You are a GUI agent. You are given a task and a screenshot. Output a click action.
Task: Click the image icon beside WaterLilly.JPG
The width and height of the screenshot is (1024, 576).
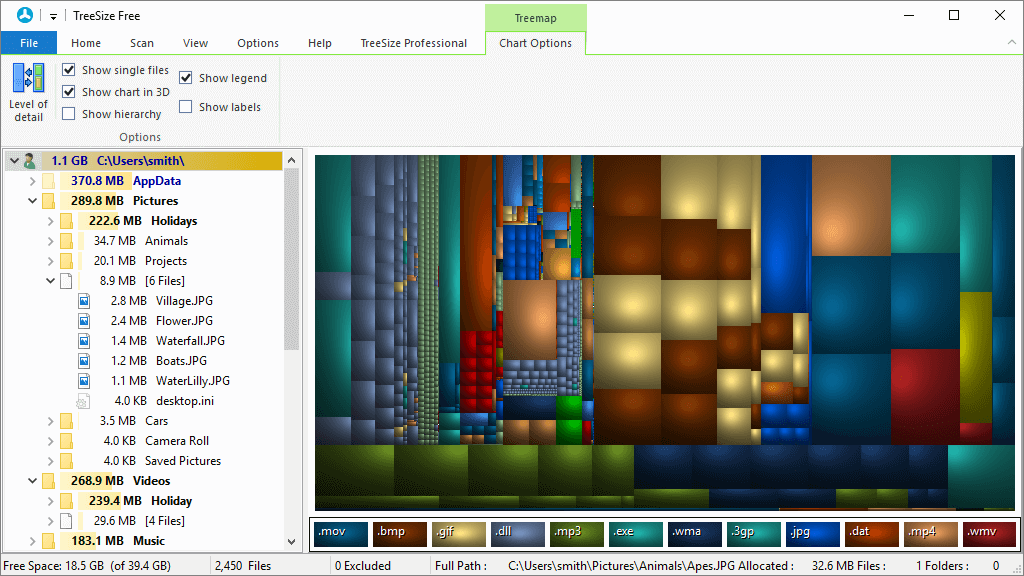82,380
